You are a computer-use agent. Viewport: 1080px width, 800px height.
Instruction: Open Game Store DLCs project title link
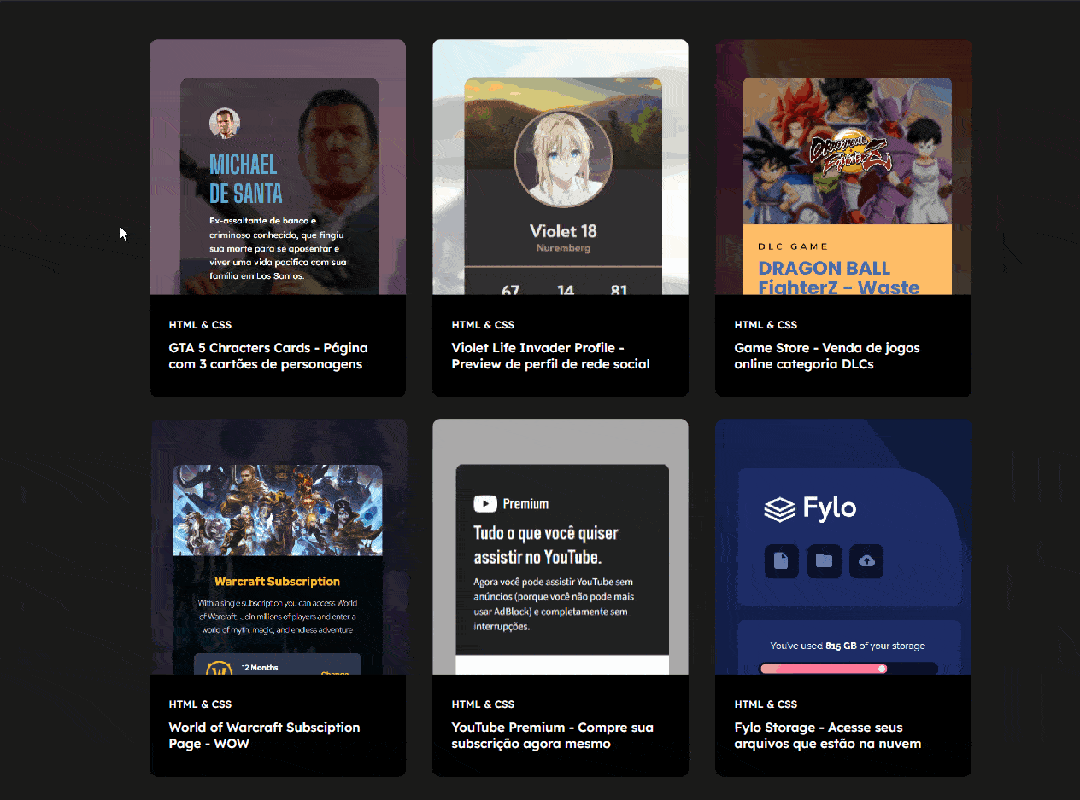click(x=827, y=356)
